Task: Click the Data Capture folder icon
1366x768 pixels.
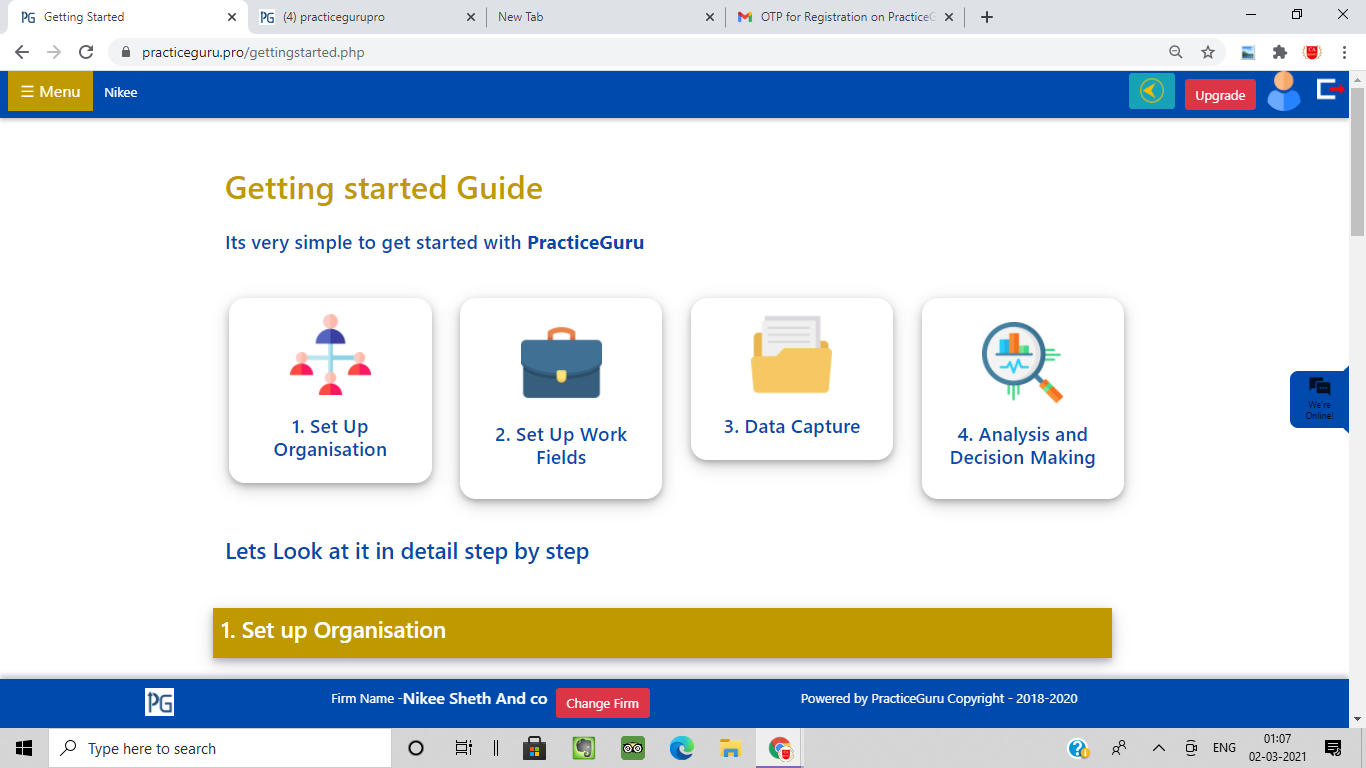Action: pyautogui.click(x=791, y=354)
